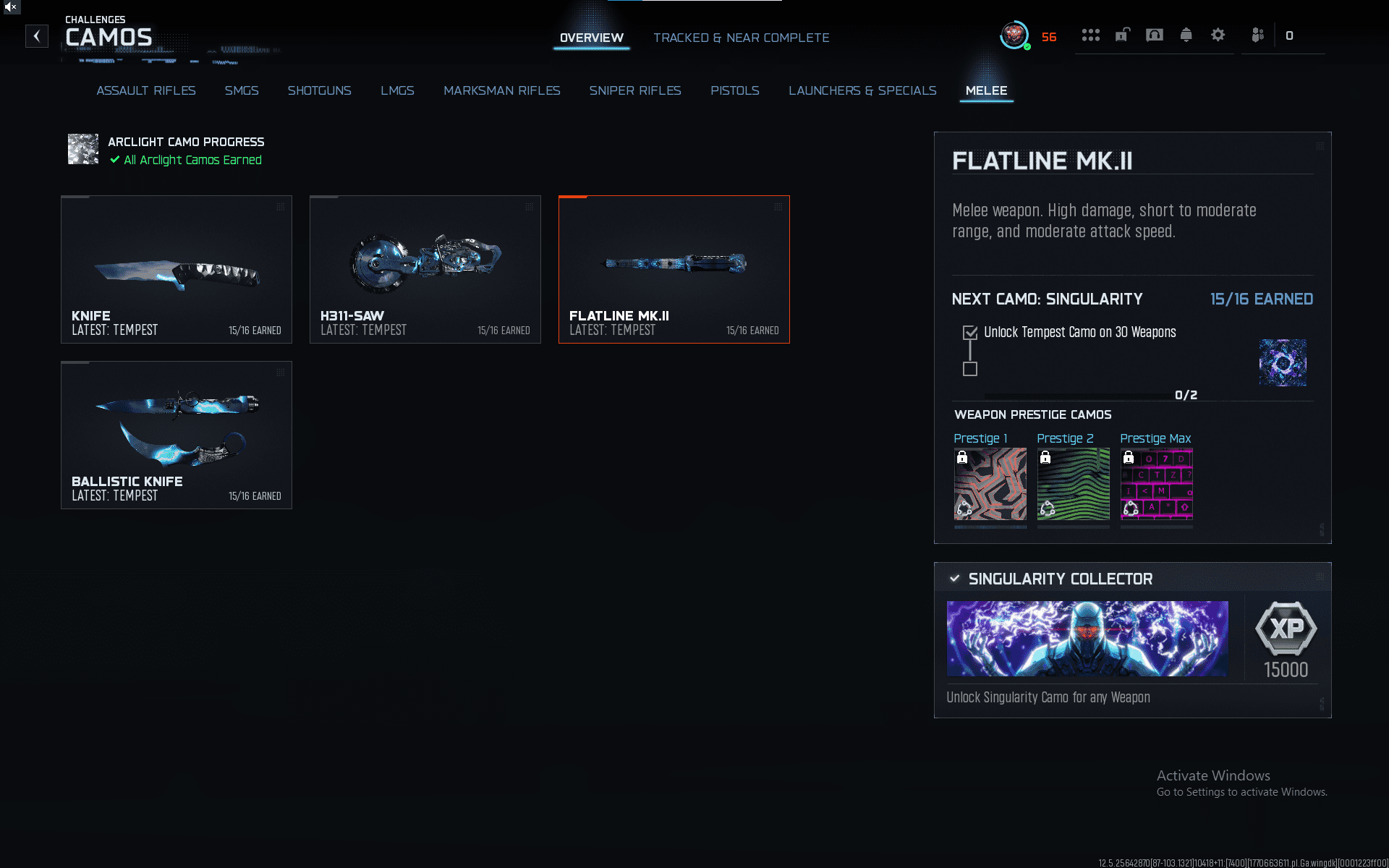
Task: Open the Sniper Rifles category tab
Action: pos(634,90)
